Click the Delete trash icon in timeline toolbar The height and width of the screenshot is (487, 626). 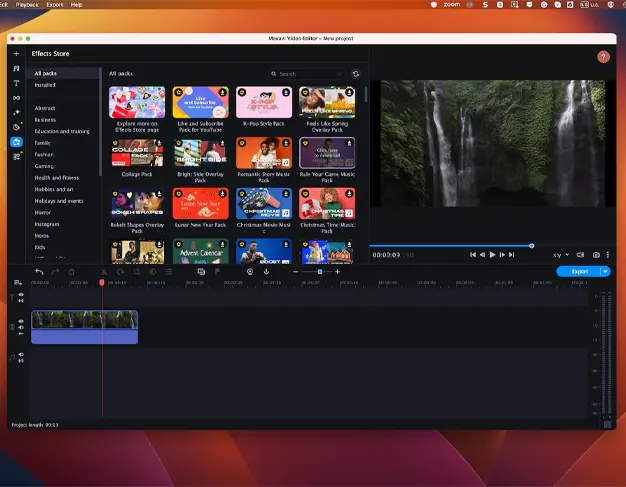point(71,272)
